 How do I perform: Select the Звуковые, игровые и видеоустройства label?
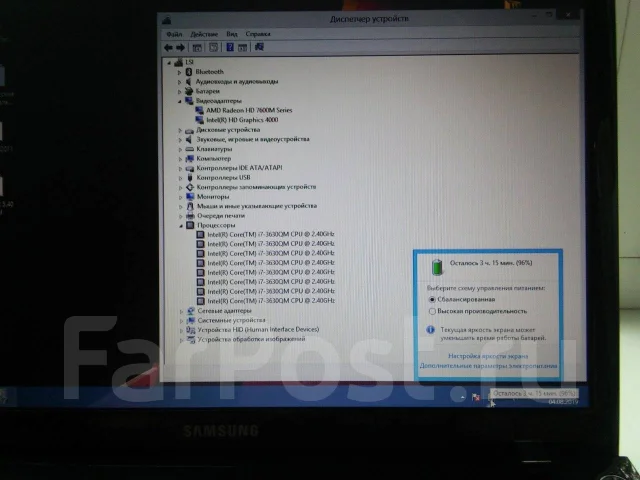click(x=253, y=139)
